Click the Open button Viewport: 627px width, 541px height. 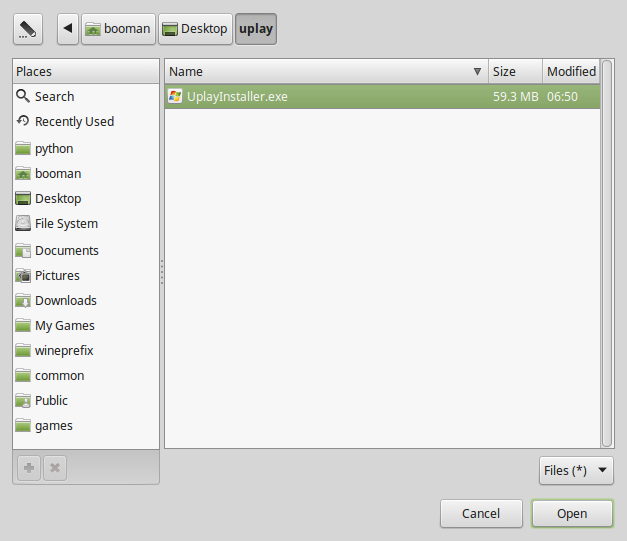pos(572,513)
